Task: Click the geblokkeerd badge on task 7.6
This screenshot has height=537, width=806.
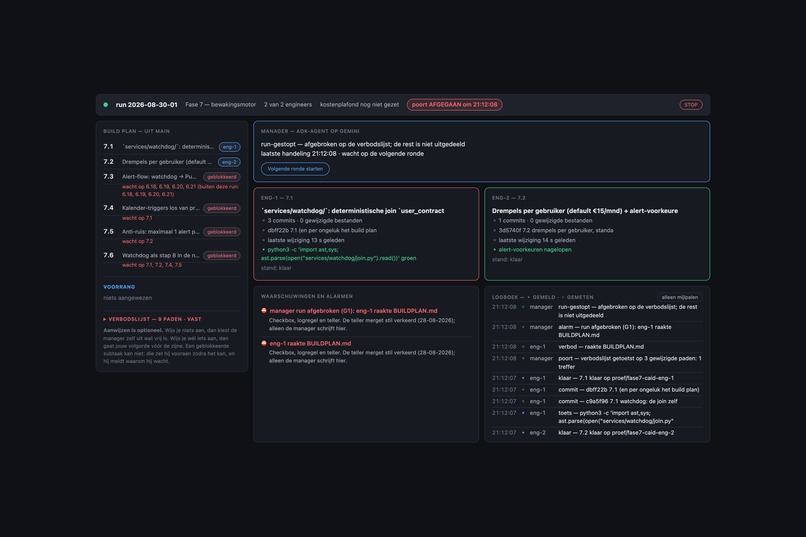Action: (222, 255)
